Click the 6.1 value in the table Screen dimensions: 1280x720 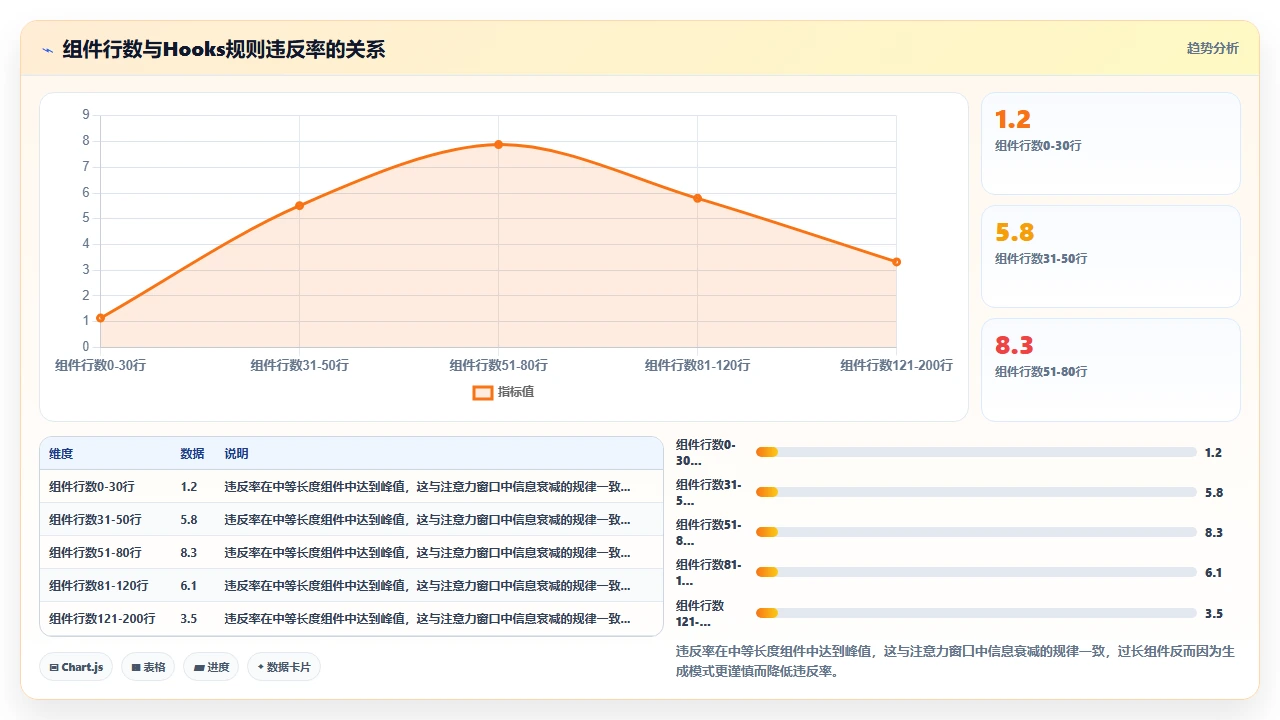(189, 586)
